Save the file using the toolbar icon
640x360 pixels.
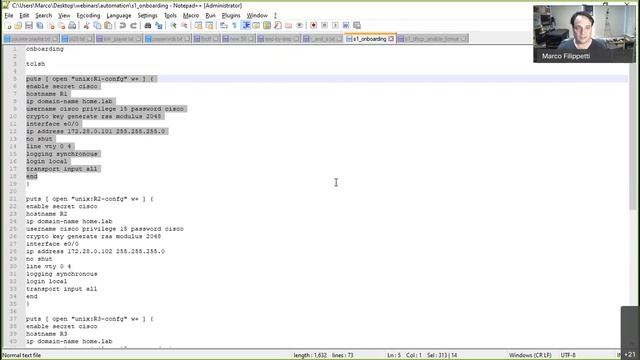[x=29, y=26]
